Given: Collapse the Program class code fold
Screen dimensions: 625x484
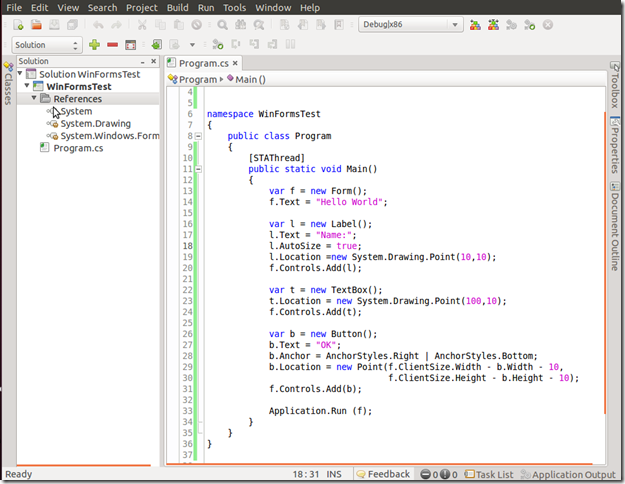Looking at the screenshot, I should click(199, 136).
